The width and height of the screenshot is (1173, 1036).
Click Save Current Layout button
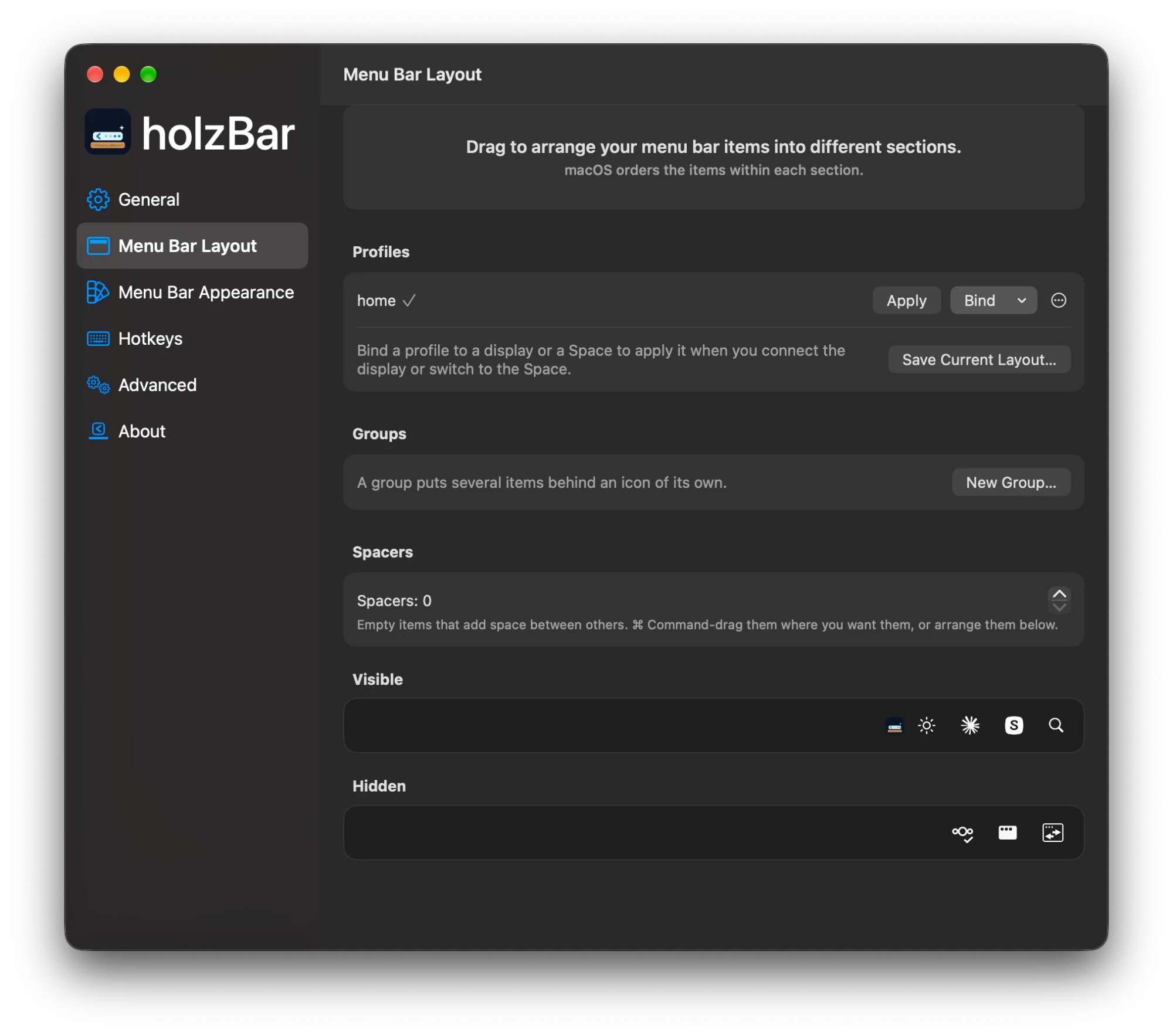tap(979, 359)
